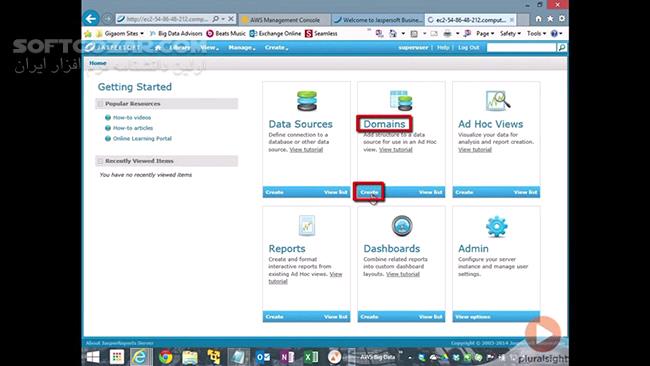Collapse the Recently Viewed Items panel
The width and height of the screenshot is (650, 366).
click(100, 161)
